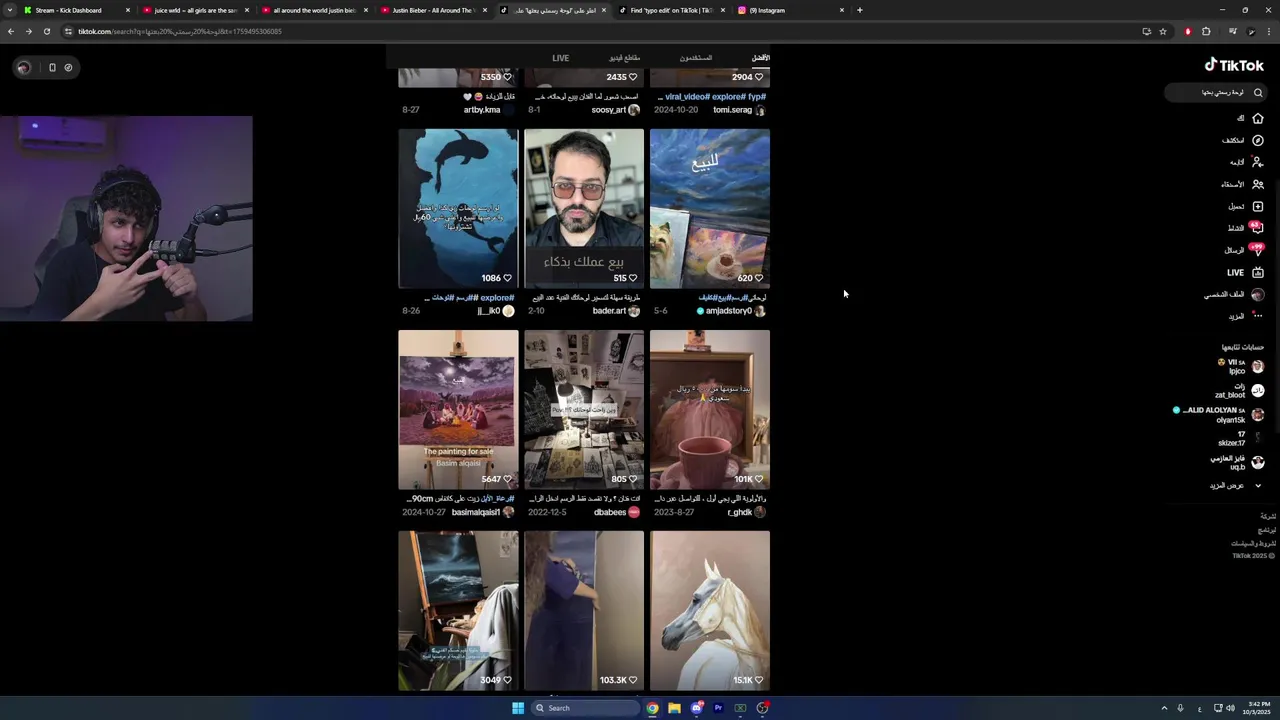
Task: Open the Profile avatar in sidebar
Action: 1258,294
